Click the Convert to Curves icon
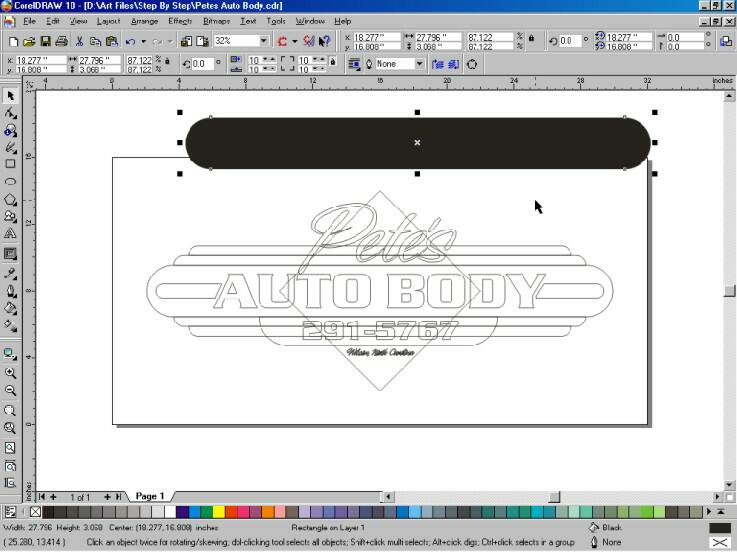Screen dimensions: 737x552 (472, 64)
